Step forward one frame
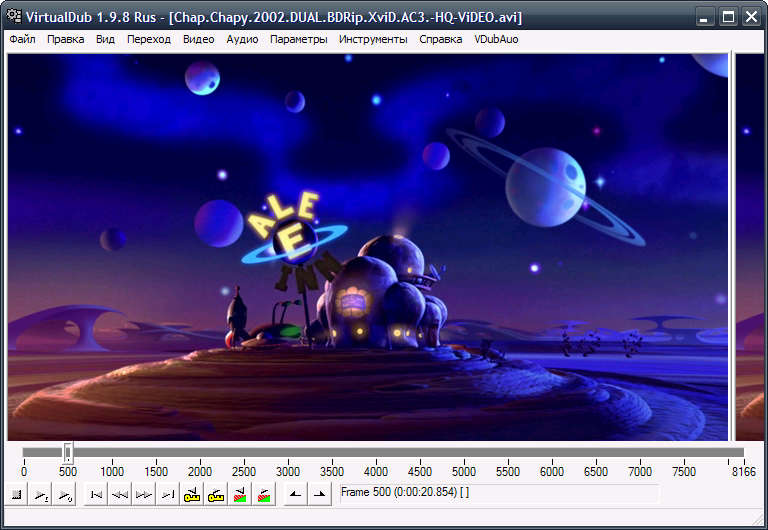The height and width of the screenshot is (530, 768). click(x=144, y=494)
